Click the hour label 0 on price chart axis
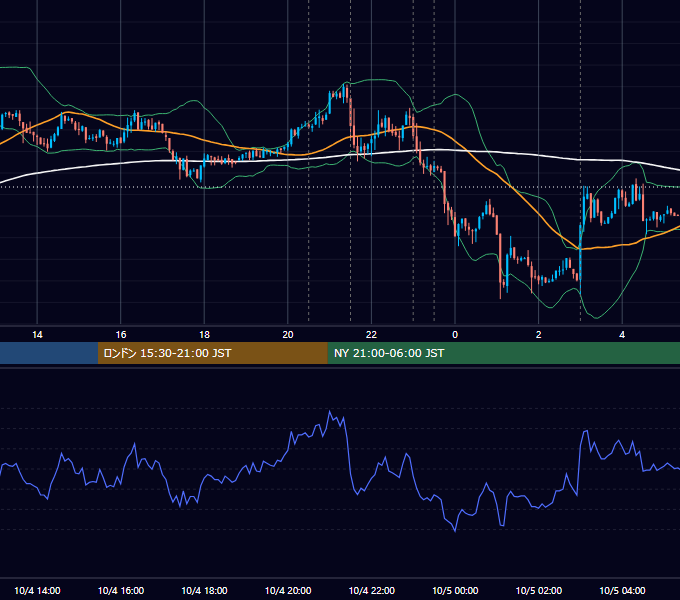Viewport: 680px width, 600px height. 455,335
